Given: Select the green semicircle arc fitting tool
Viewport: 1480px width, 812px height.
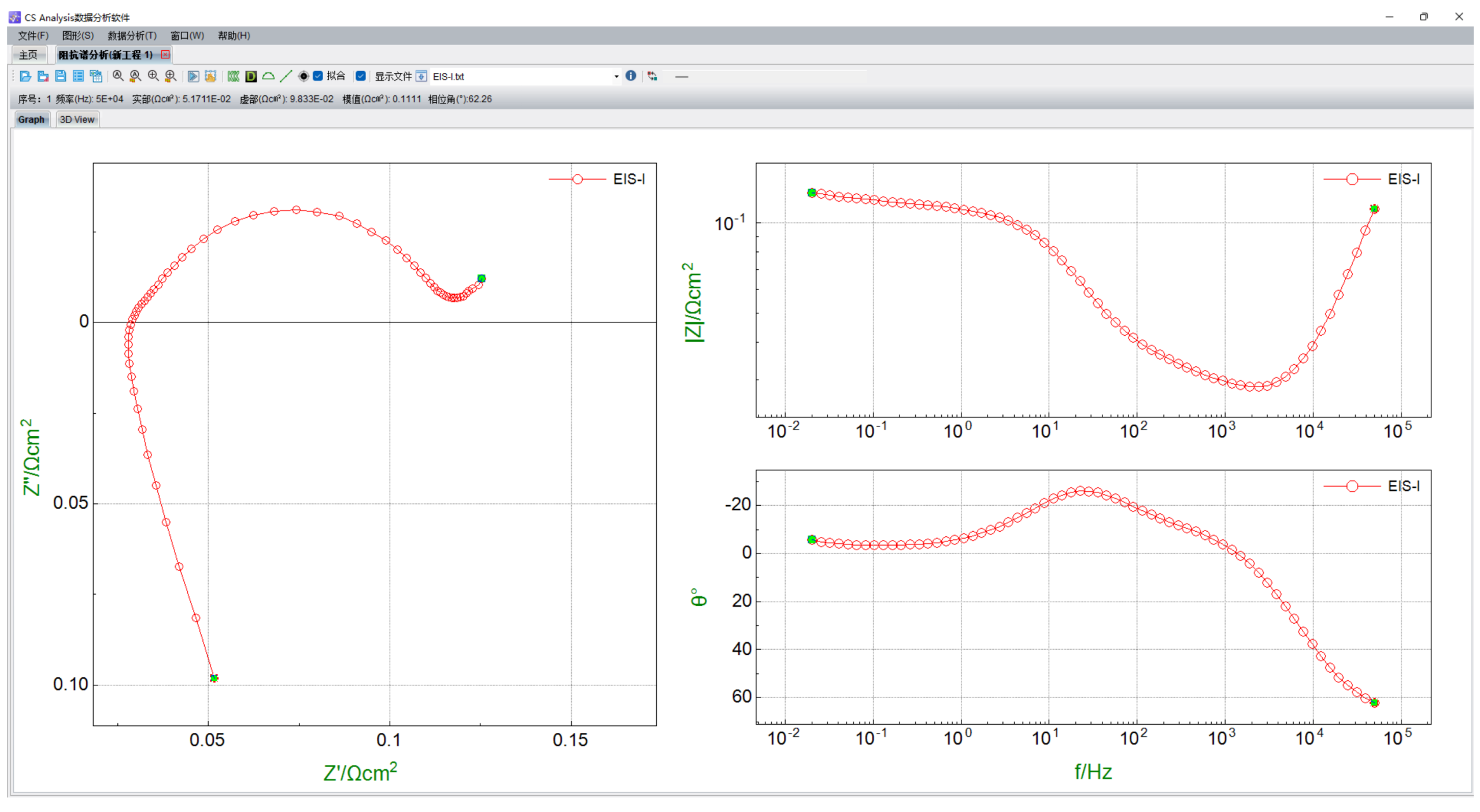Looking at the screenshot, I should (268, 76).
